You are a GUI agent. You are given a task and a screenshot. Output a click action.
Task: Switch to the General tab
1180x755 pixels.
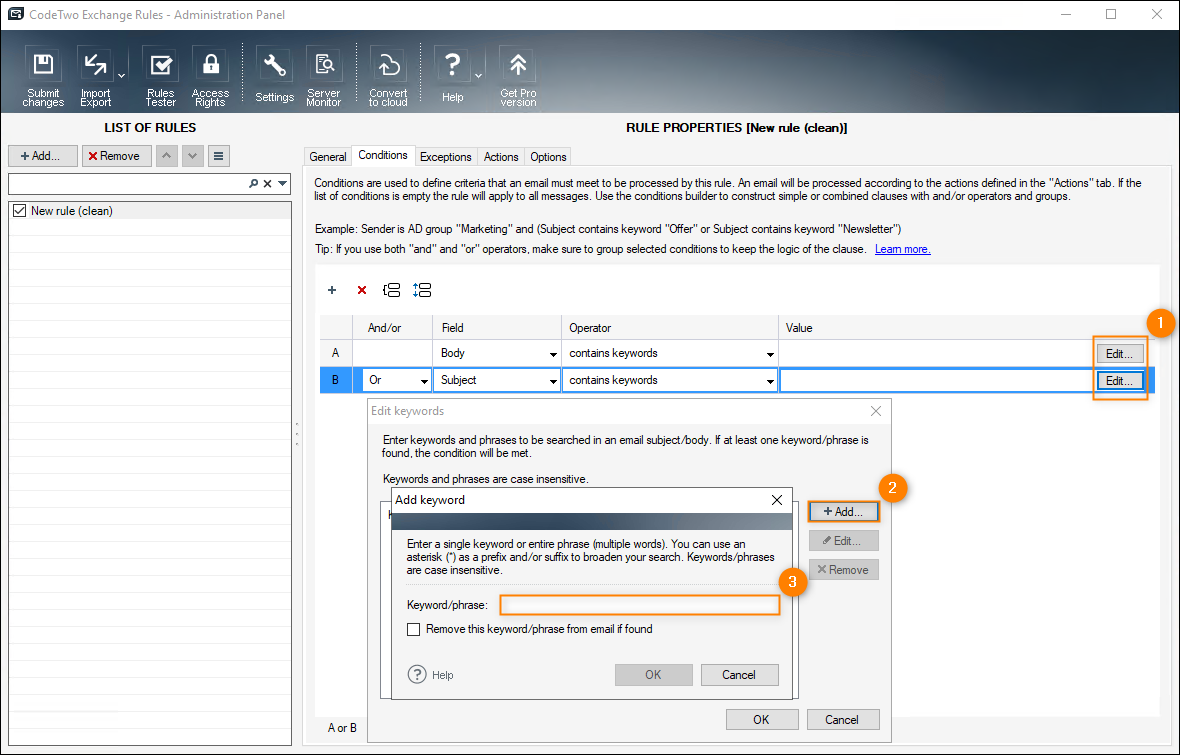click(328, 157)
